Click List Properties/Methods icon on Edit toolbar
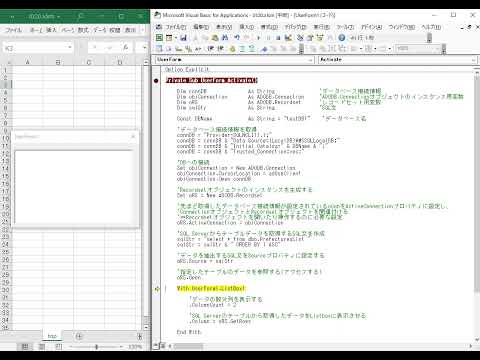The width and height of the screenshot is (480, 360). [x=159, y=49]
